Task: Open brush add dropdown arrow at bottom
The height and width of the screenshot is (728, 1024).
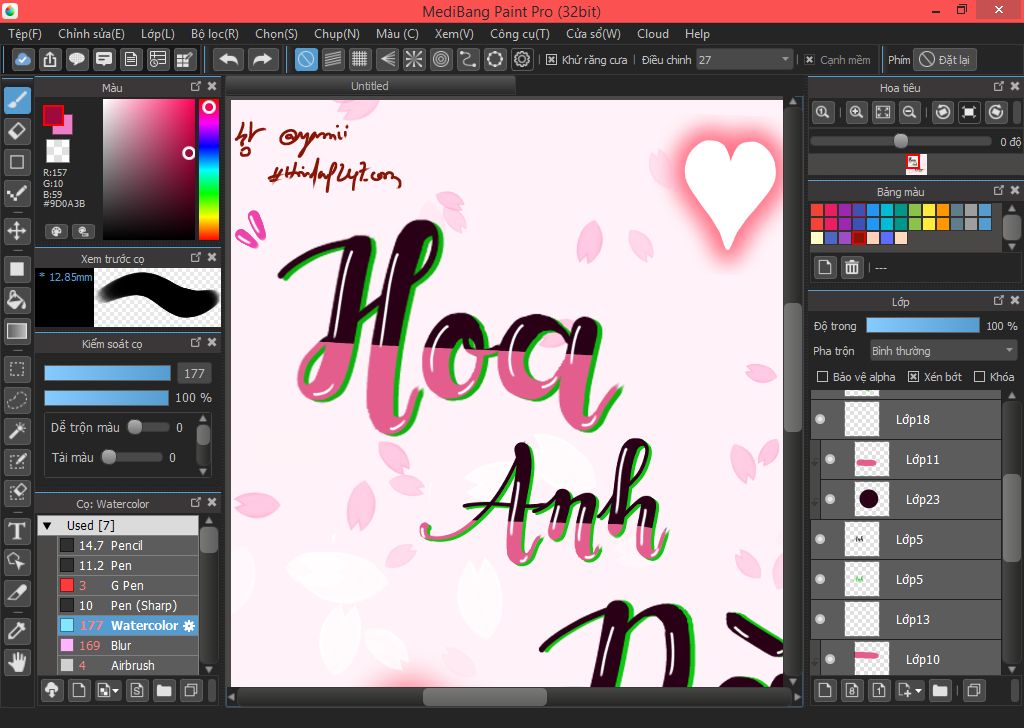Action: point(116,690)
